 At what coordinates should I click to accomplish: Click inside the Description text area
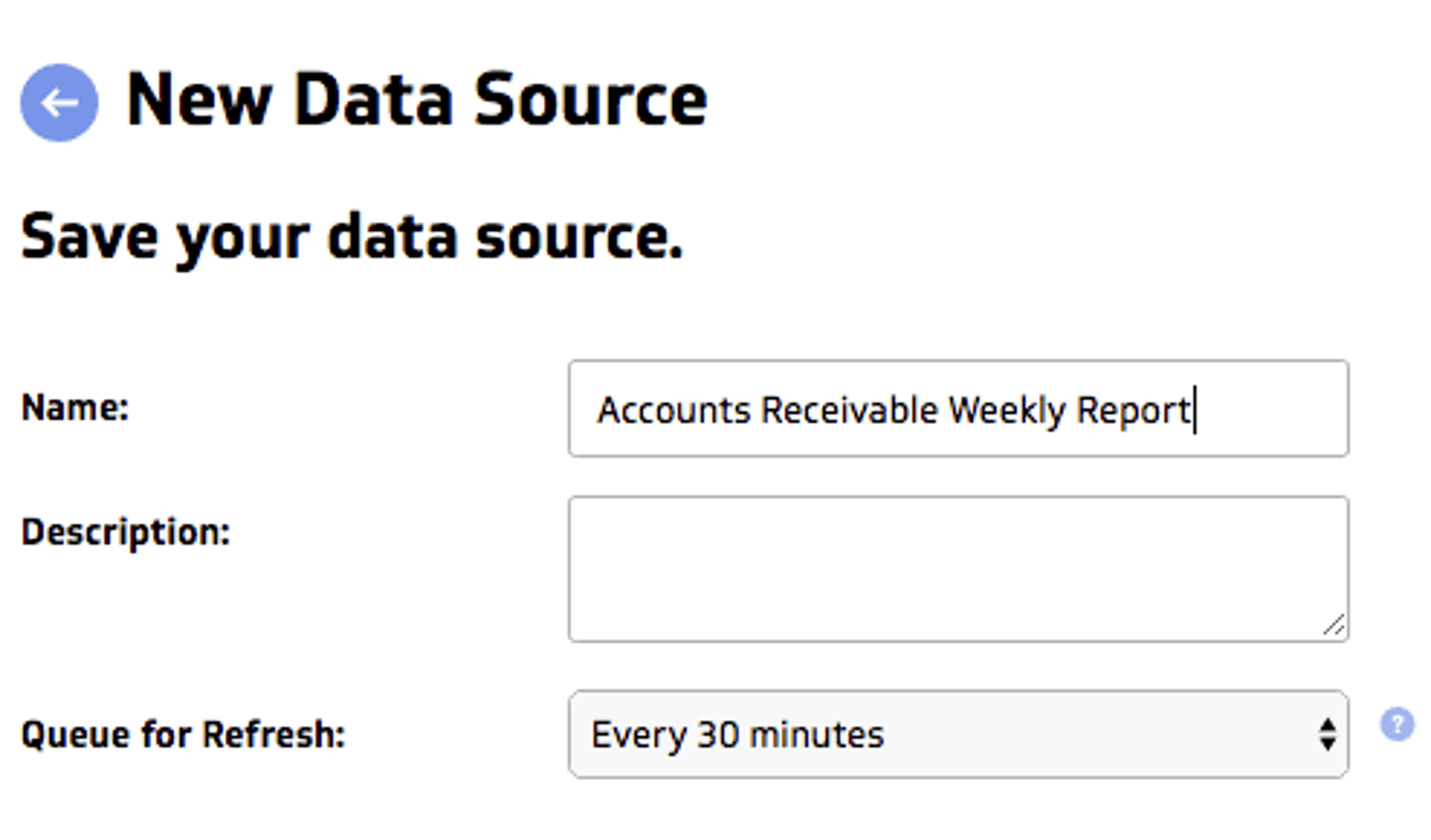(959, 568)
